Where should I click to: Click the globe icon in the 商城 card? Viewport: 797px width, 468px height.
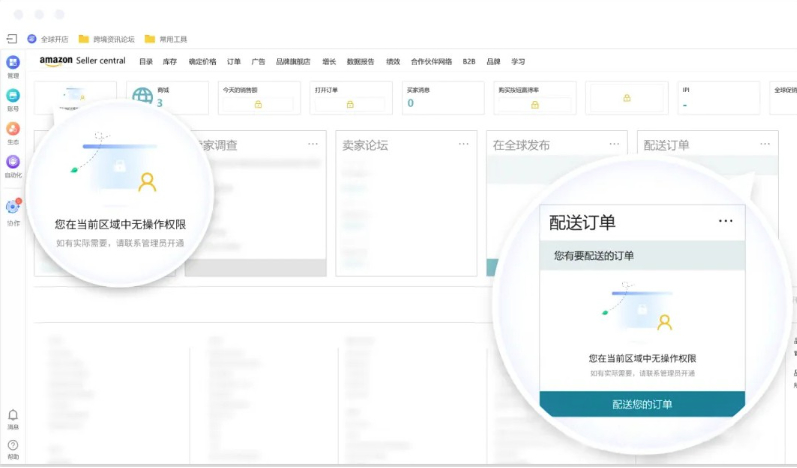tap(142, 96)
